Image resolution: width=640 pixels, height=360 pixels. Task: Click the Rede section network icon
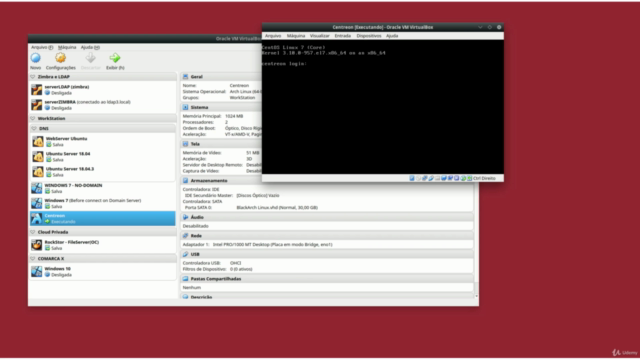coord(185,236)
